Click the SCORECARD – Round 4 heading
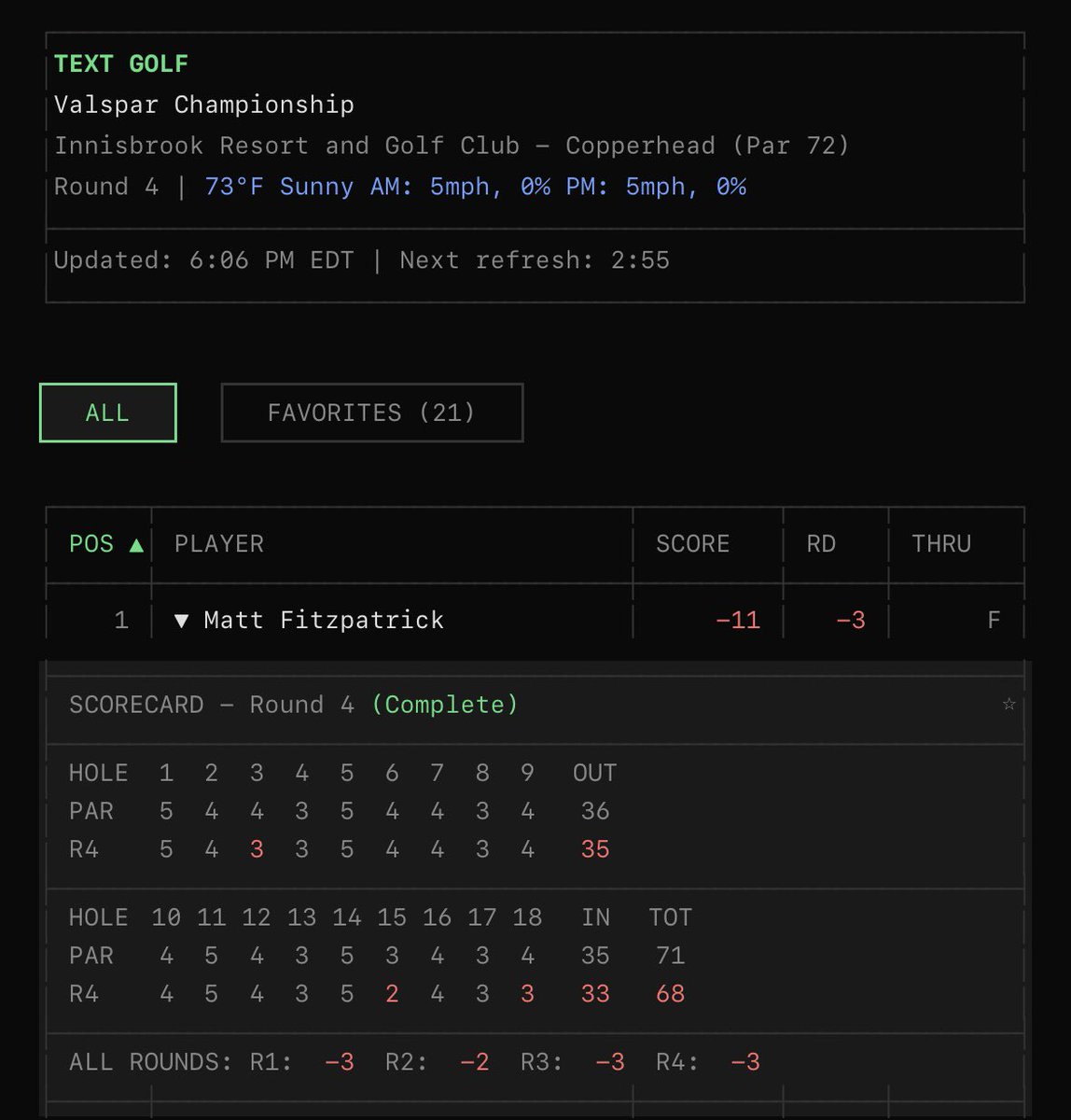This screenshot has height=1120, width=1071. [212, 705]
